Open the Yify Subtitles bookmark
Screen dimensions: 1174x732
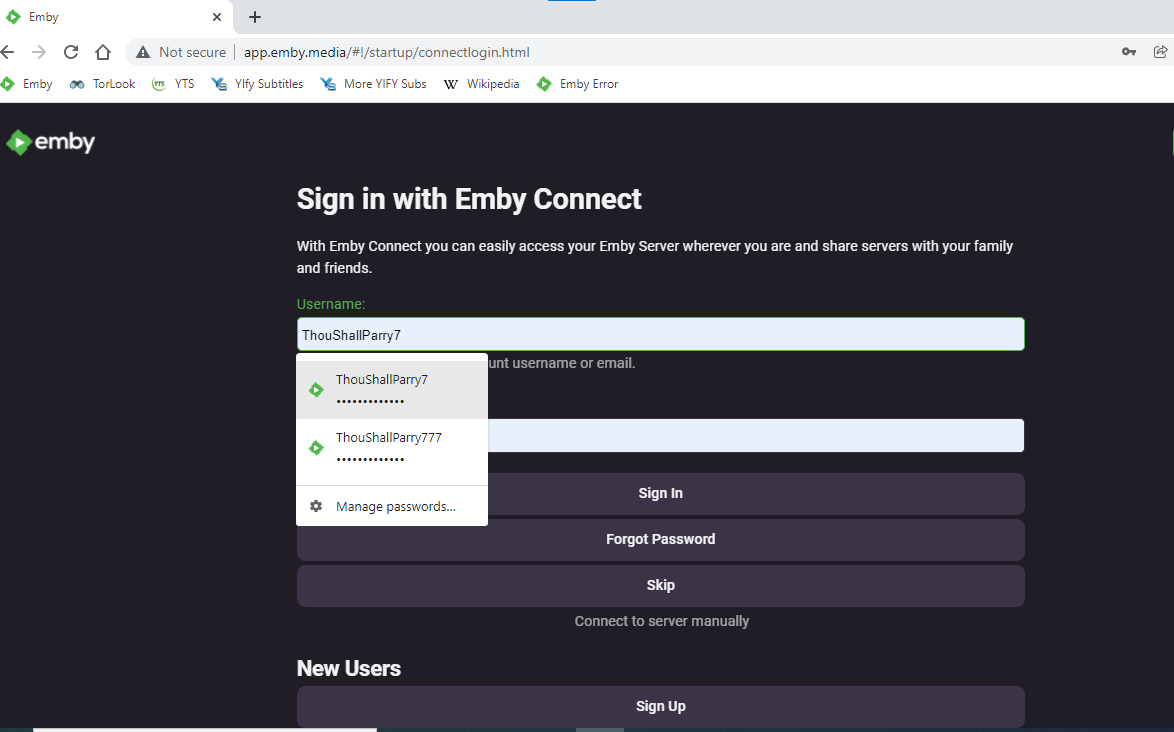(x=257, y=84)
